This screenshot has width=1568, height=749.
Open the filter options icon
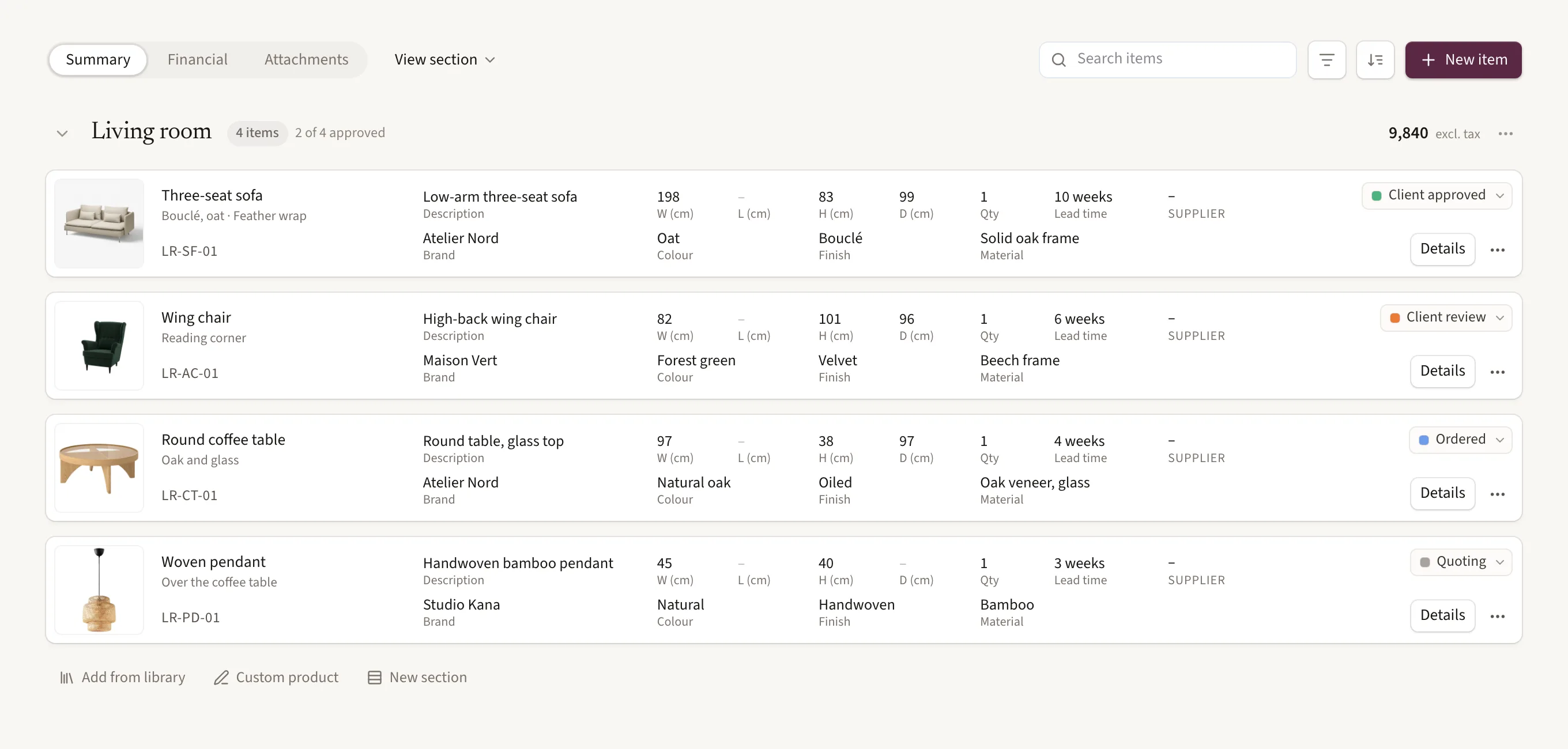point(1326,59)
